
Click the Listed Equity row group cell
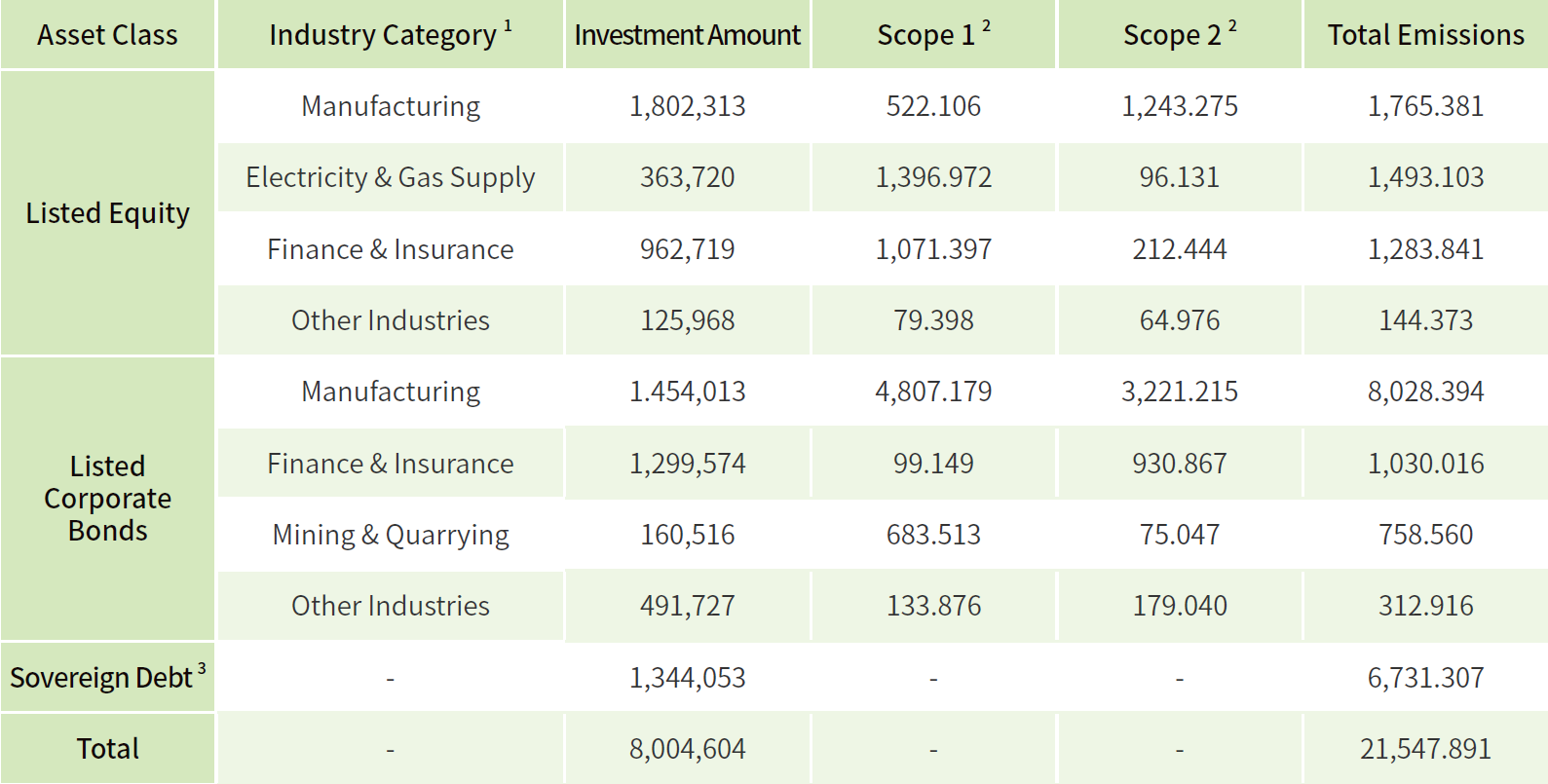click(107, 213)
